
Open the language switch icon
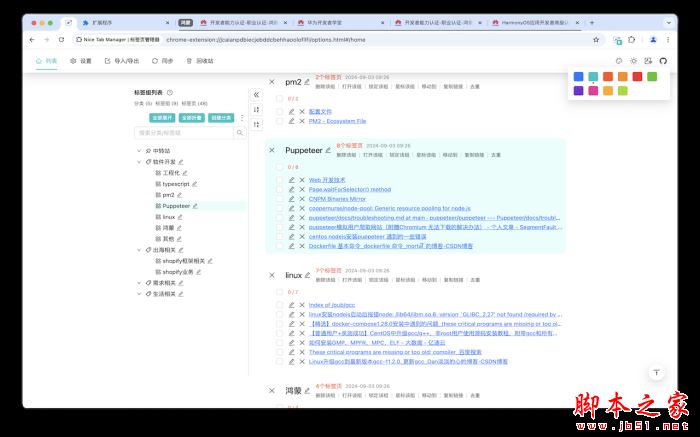(x=648, y=61)
